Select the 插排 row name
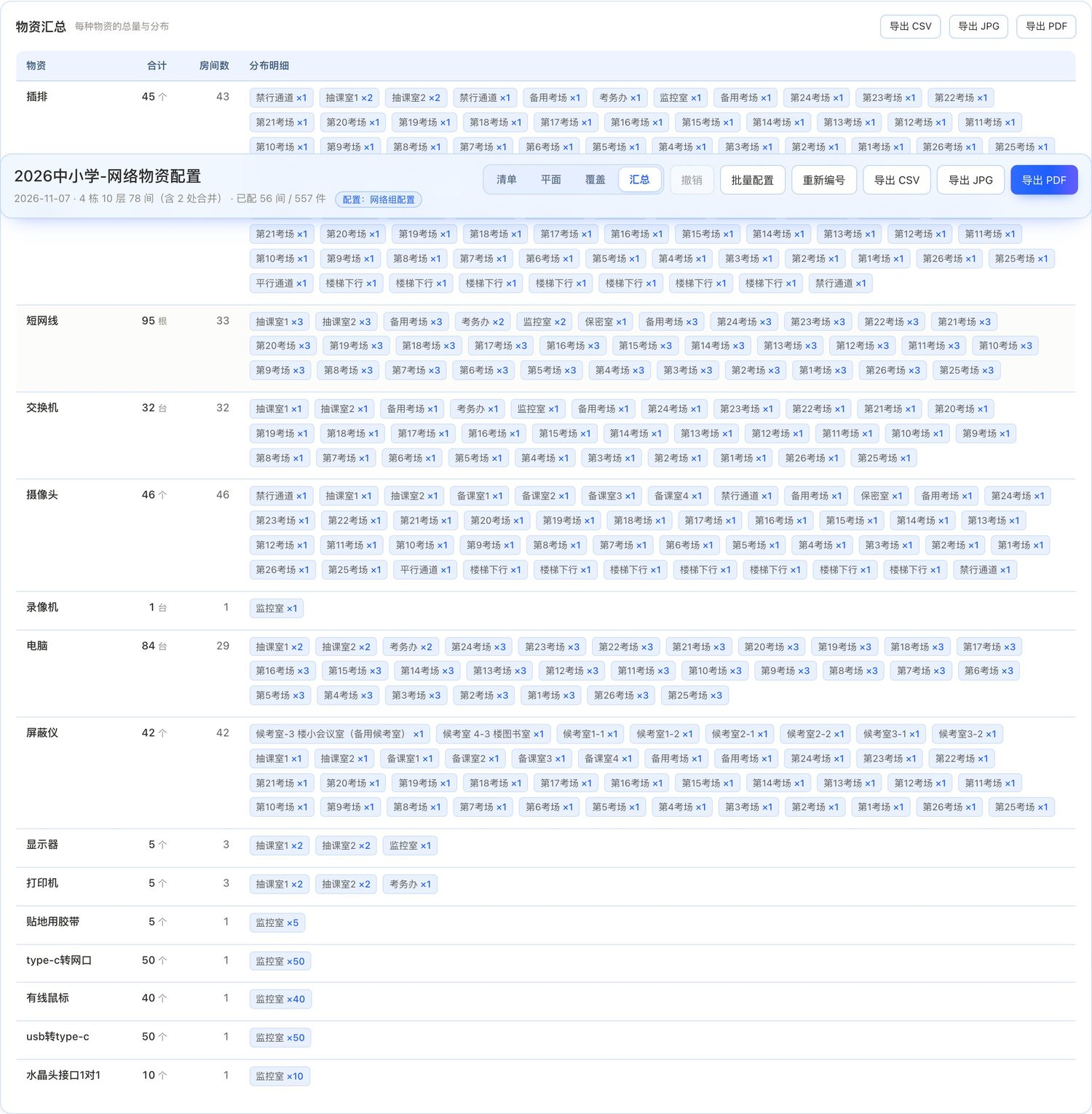The width and height of the screenshot is (1092, 1114). 37,97
